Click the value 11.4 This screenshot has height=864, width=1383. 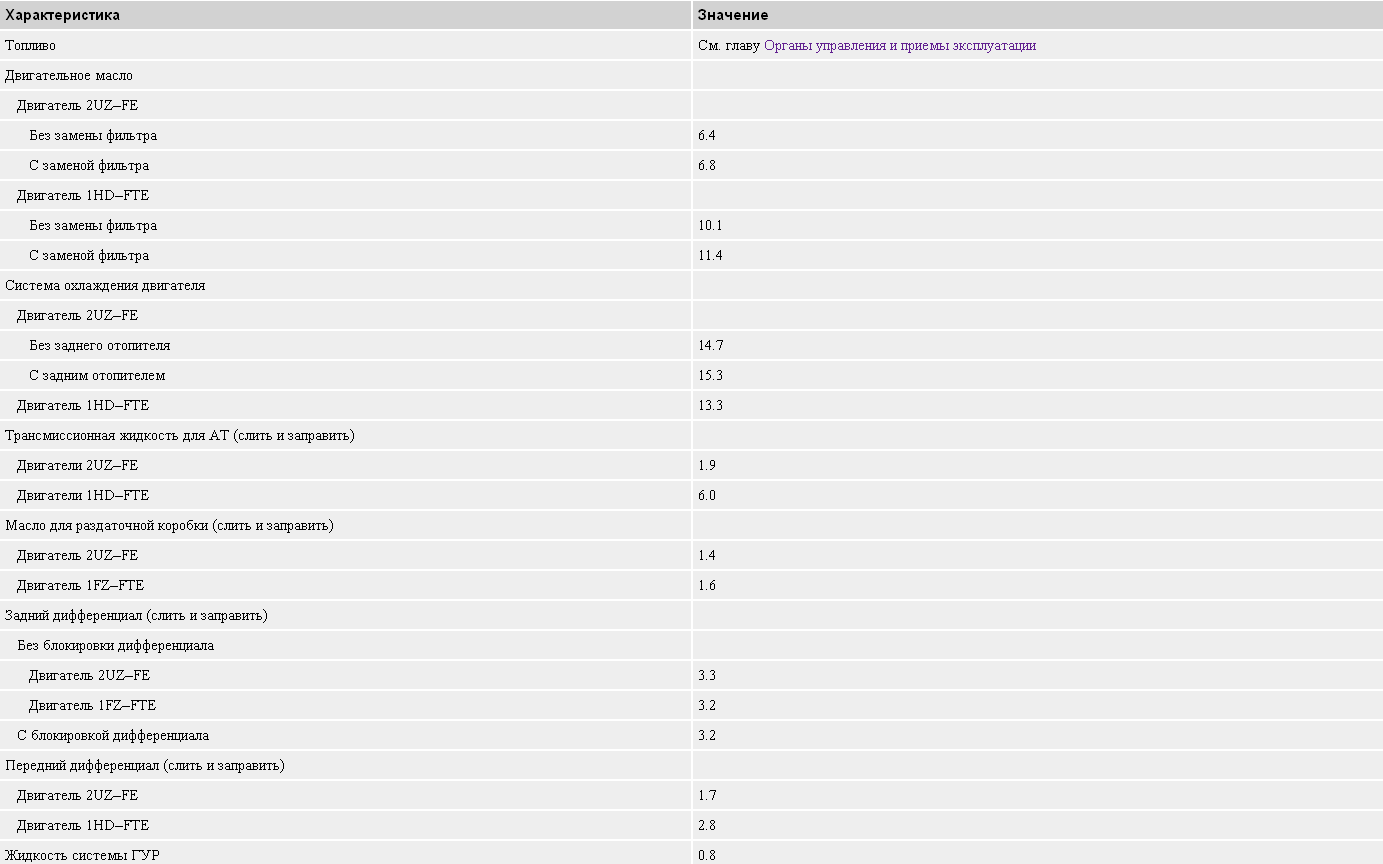710,255
